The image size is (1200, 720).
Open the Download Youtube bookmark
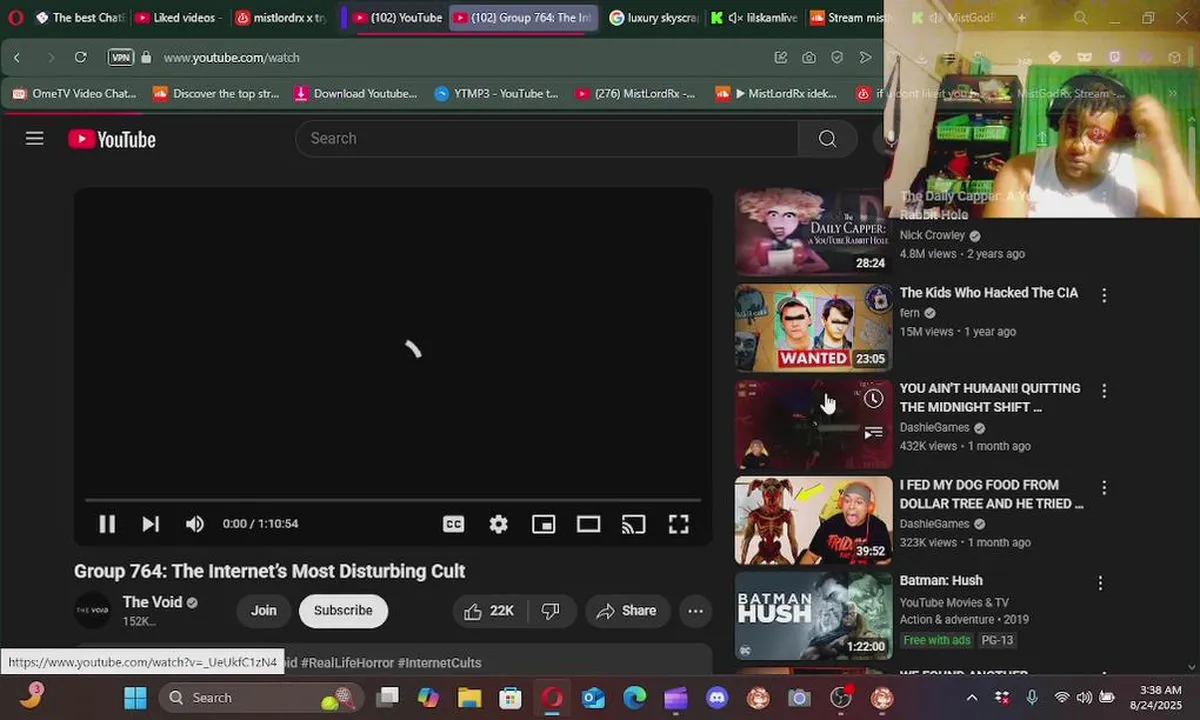[355, 93]
